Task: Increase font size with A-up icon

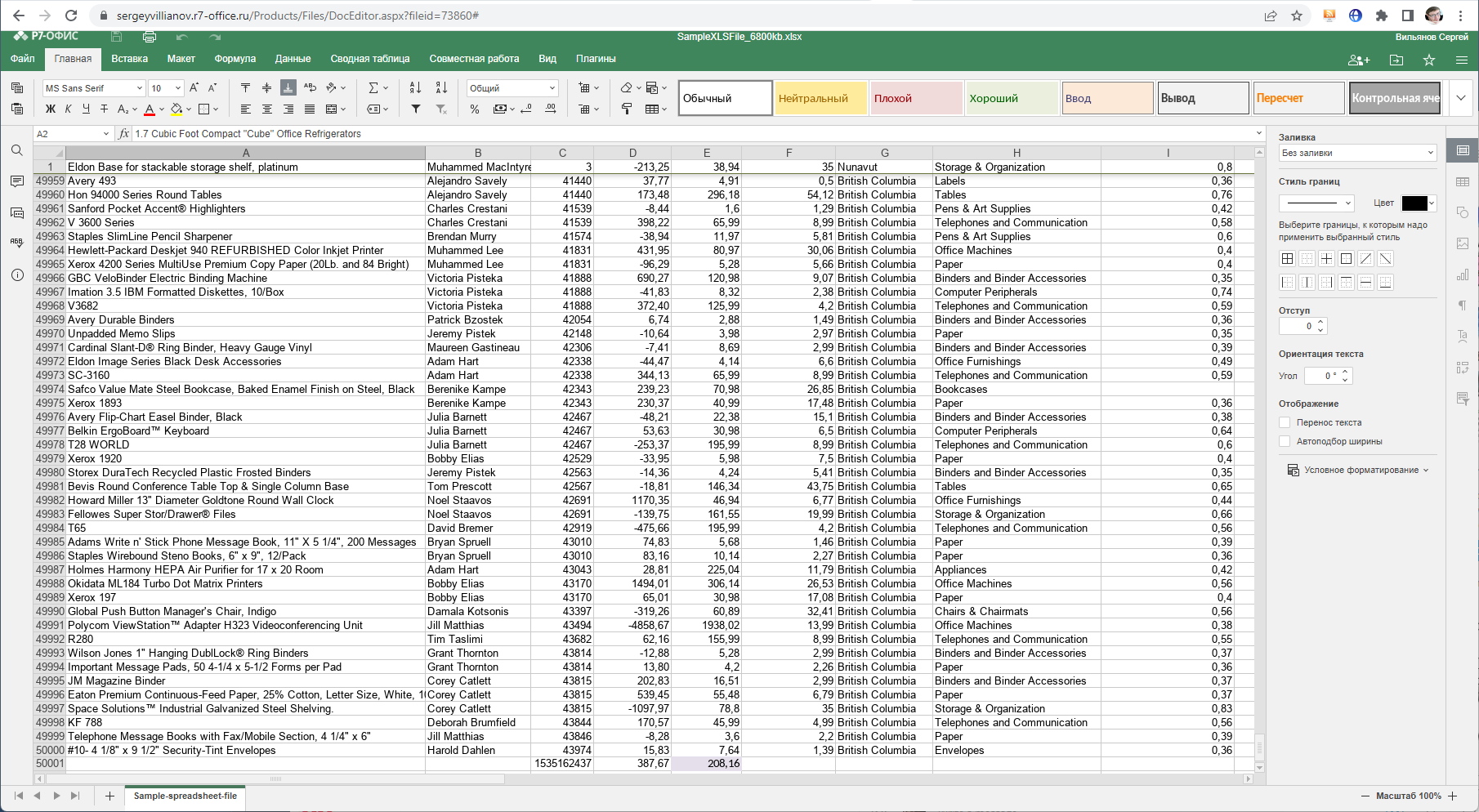Action: (x=194, y=87)
